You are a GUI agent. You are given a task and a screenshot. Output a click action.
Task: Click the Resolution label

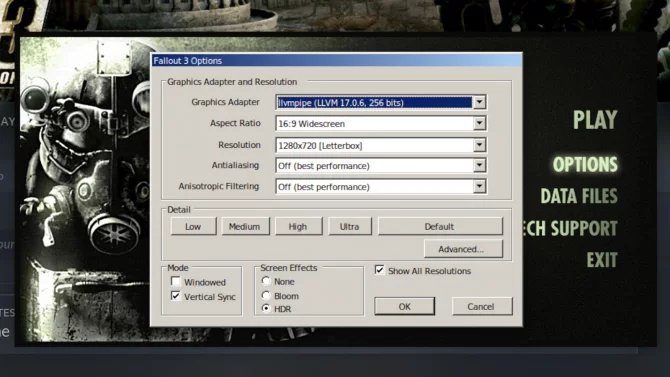pyautogui.click(x=239, y=145)
